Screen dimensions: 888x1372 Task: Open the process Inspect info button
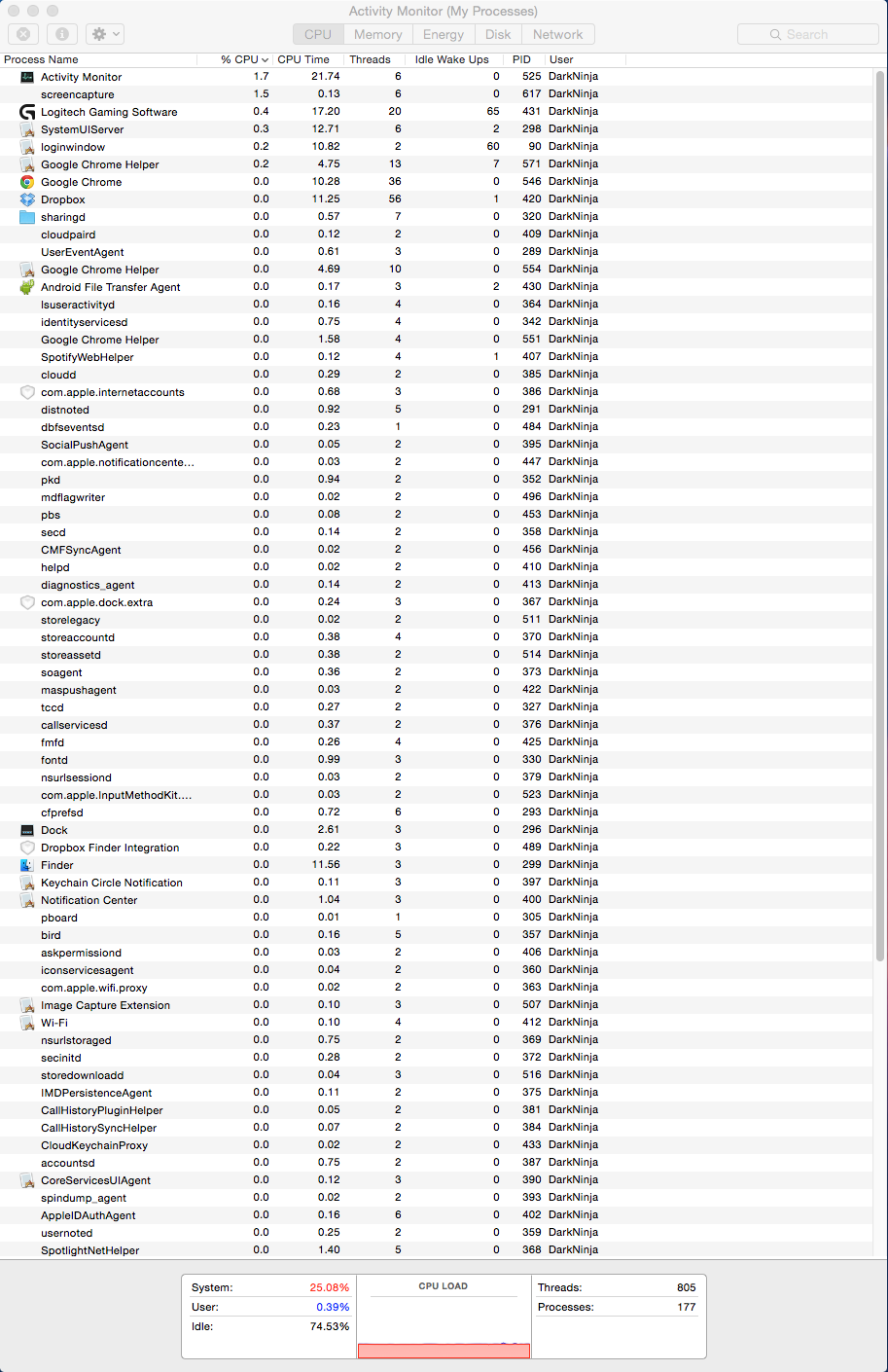tap(62, 34)
